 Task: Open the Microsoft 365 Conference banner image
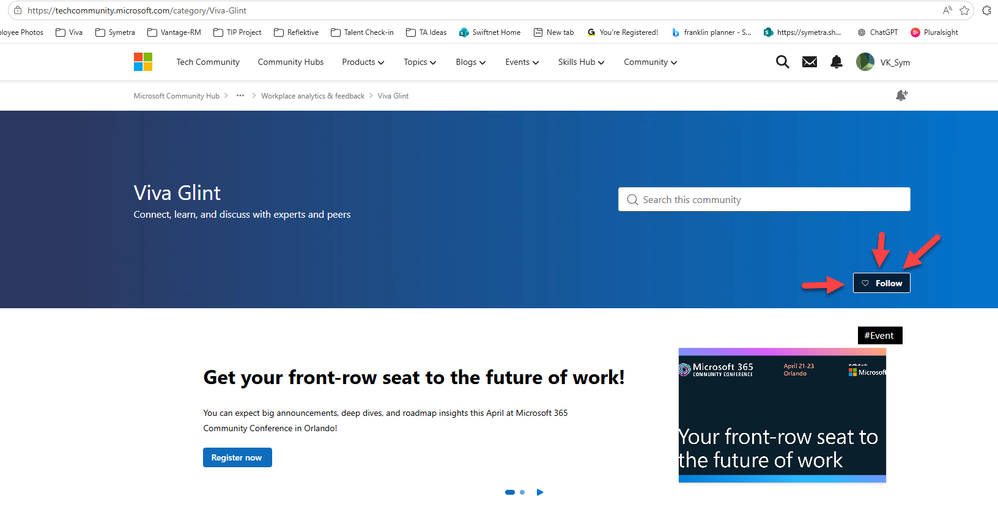coord(782,415)
